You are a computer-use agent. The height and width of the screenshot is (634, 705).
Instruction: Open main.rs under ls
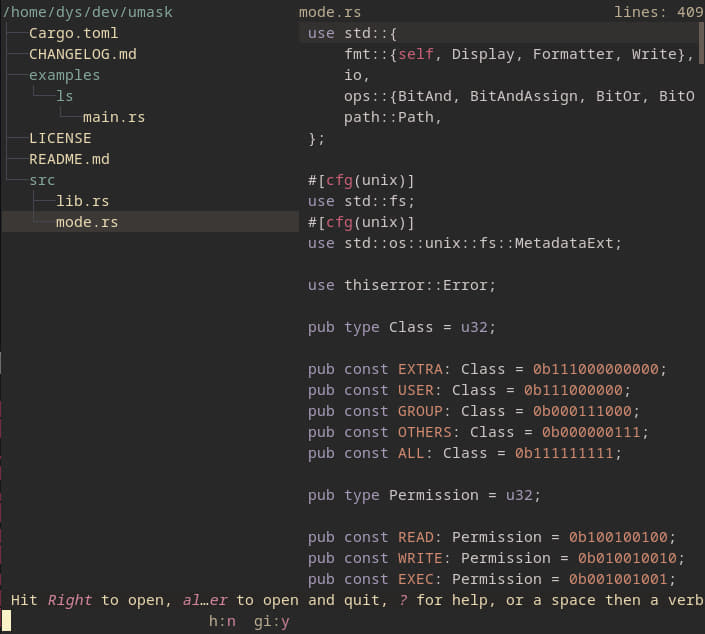[114, 117]
